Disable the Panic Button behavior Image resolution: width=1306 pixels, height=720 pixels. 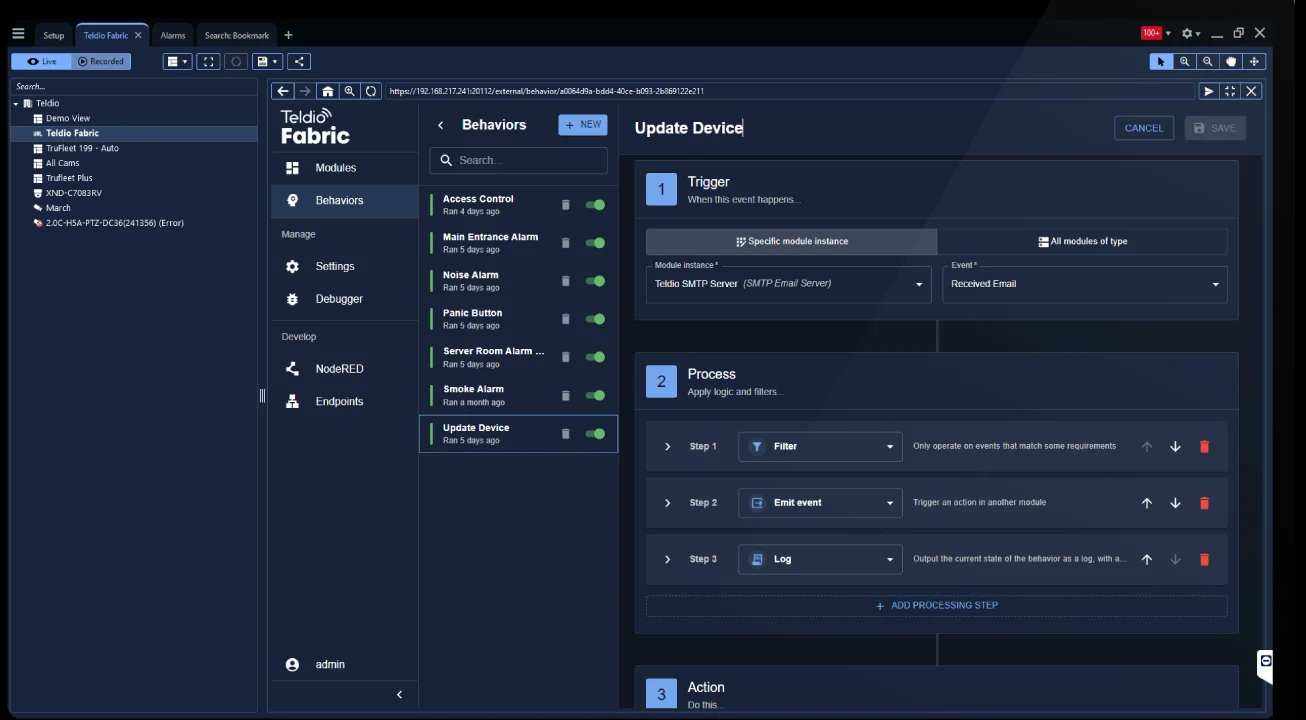595,319
